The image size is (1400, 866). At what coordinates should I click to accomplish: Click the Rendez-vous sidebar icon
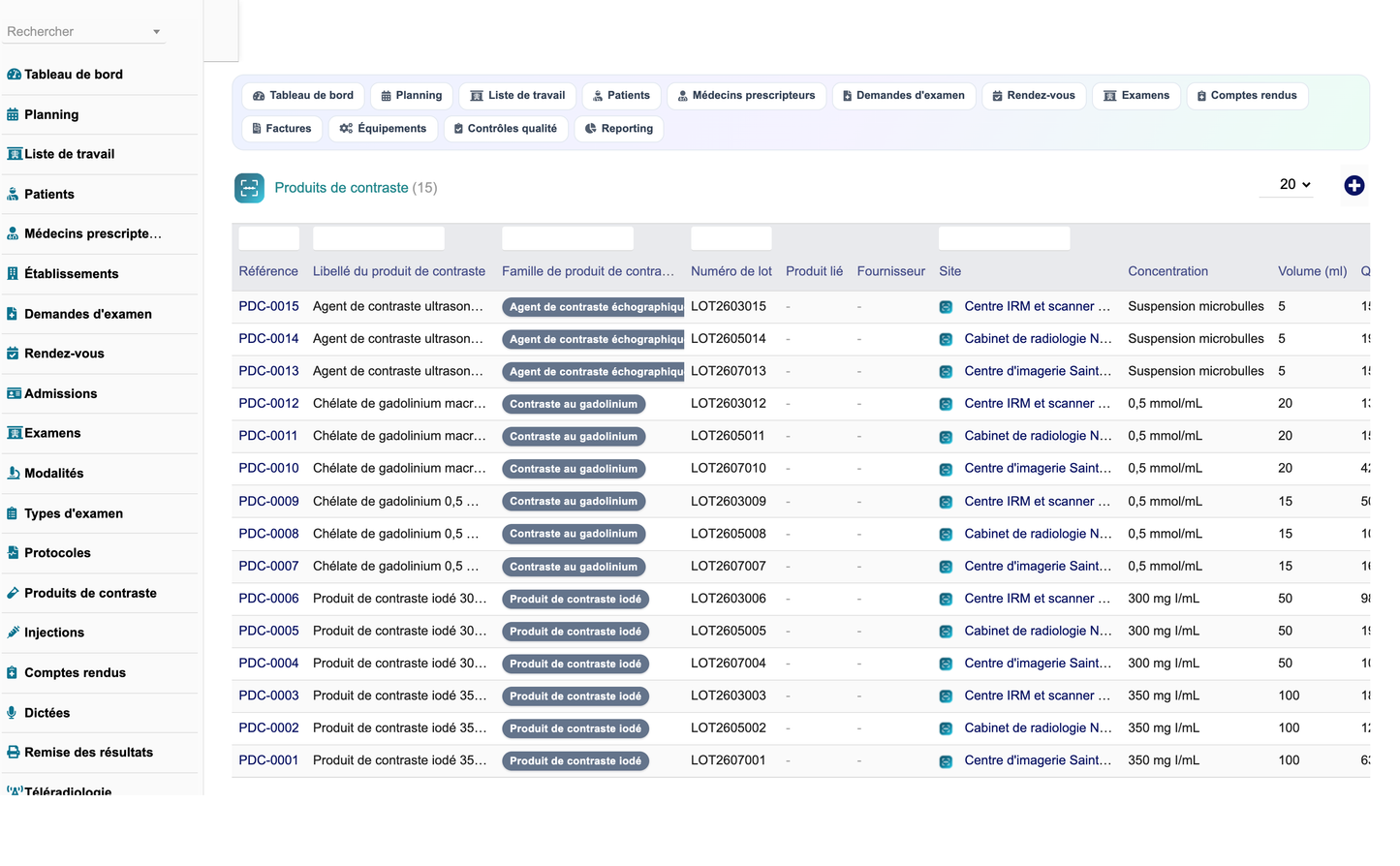tap(13, 354)
